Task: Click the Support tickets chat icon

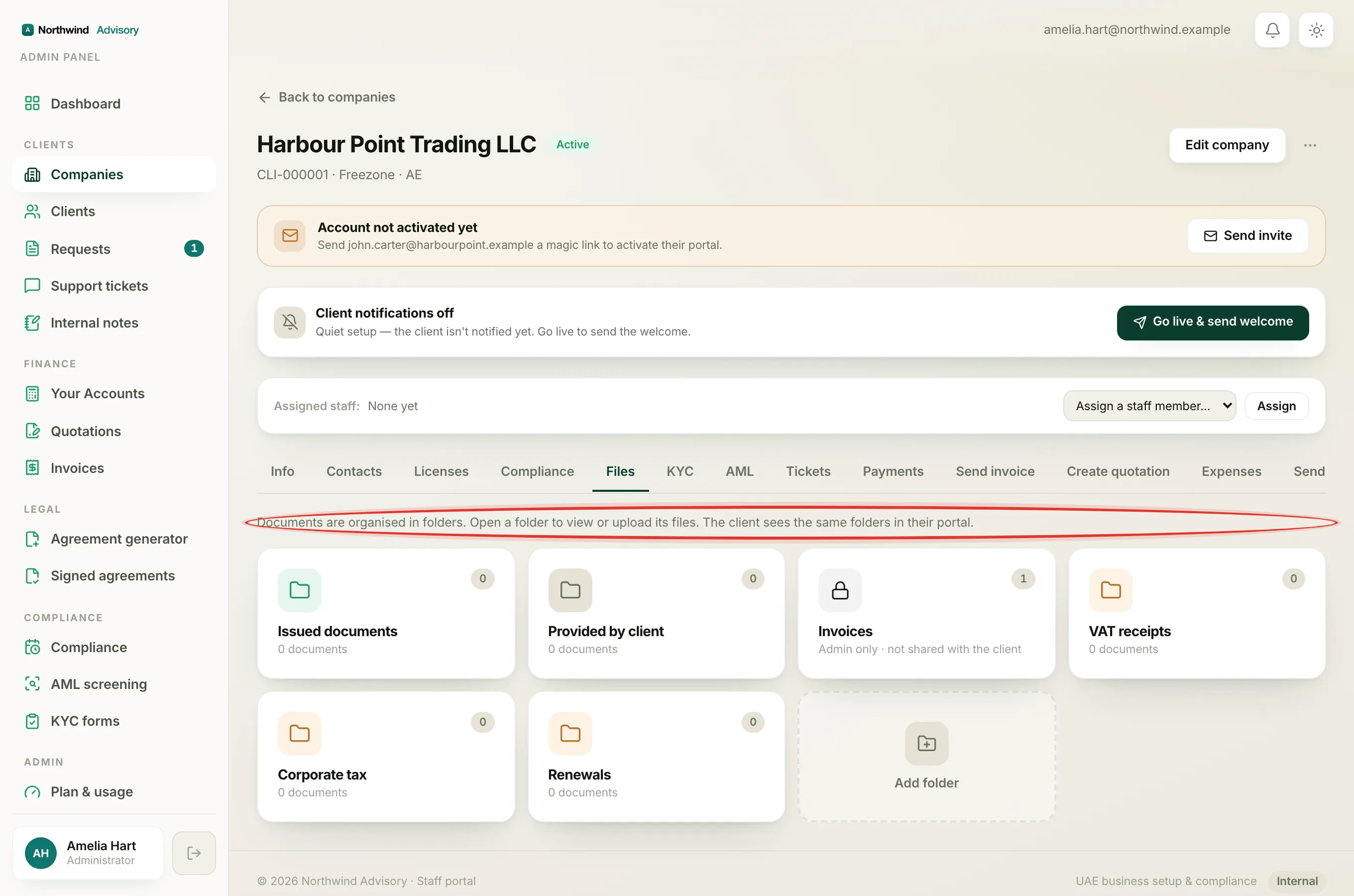Action: click(32, 286)
